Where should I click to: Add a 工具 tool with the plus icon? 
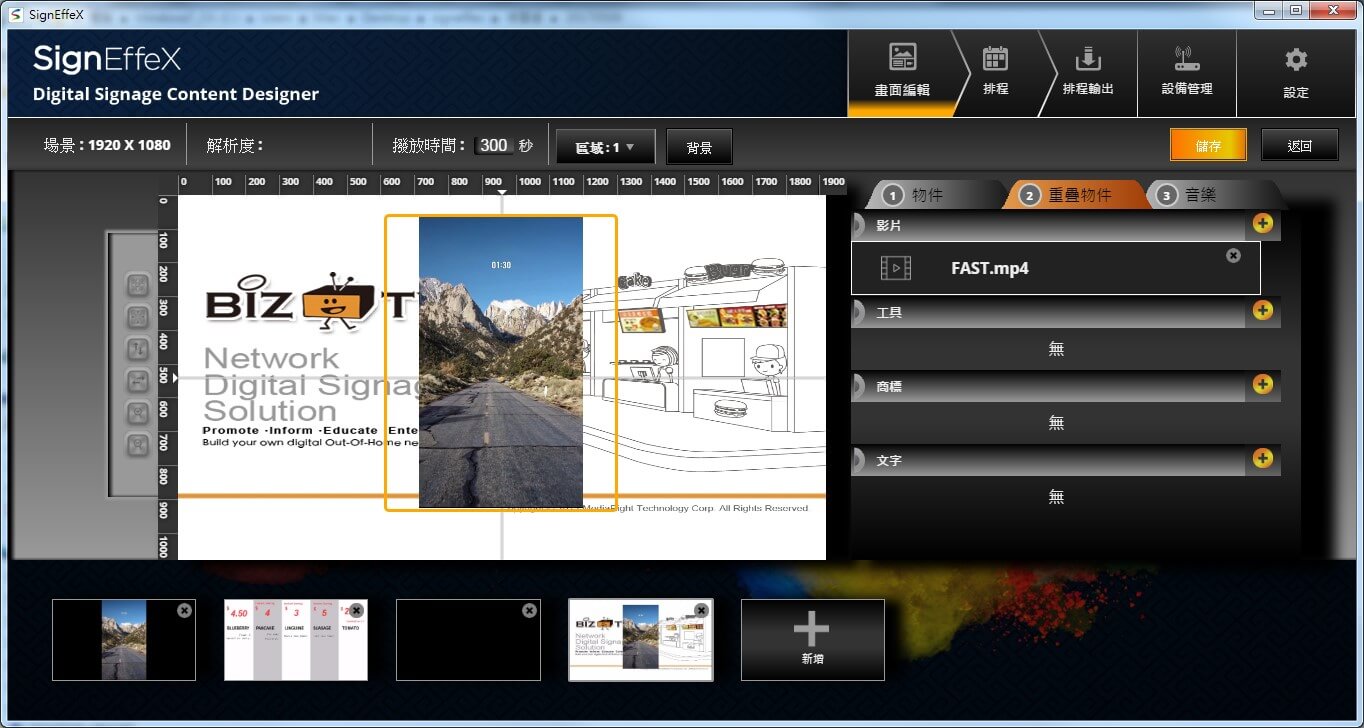(x=1262, y=310)
